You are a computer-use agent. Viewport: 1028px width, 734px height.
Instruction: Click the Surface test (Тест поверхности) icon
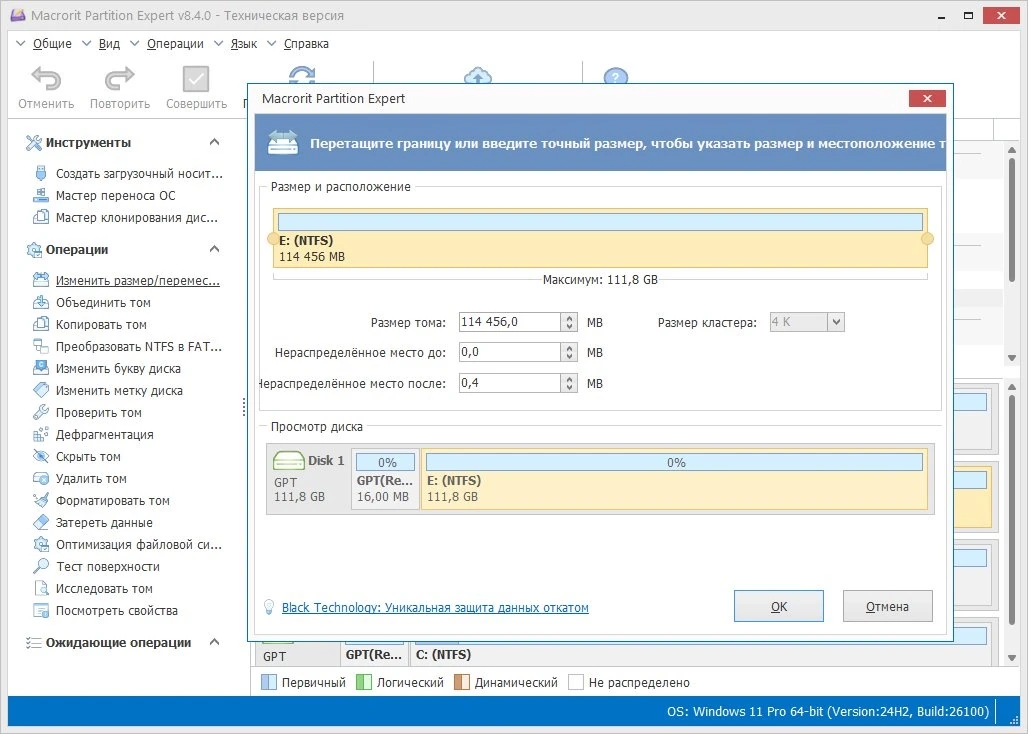41,566
